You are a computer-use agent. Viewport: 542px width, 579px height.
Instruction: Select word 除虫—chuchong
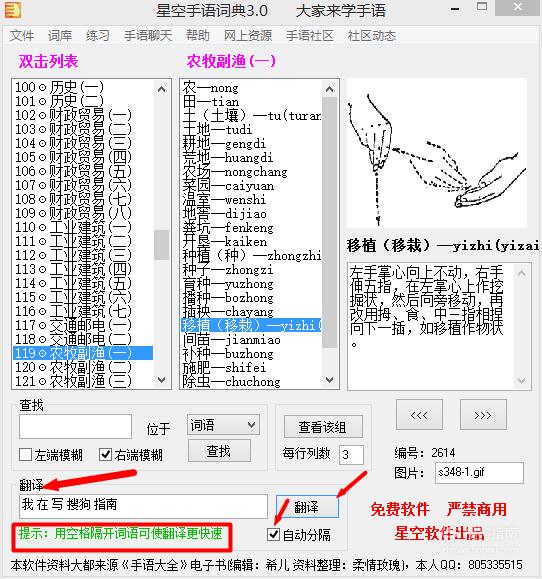[251, 382]
